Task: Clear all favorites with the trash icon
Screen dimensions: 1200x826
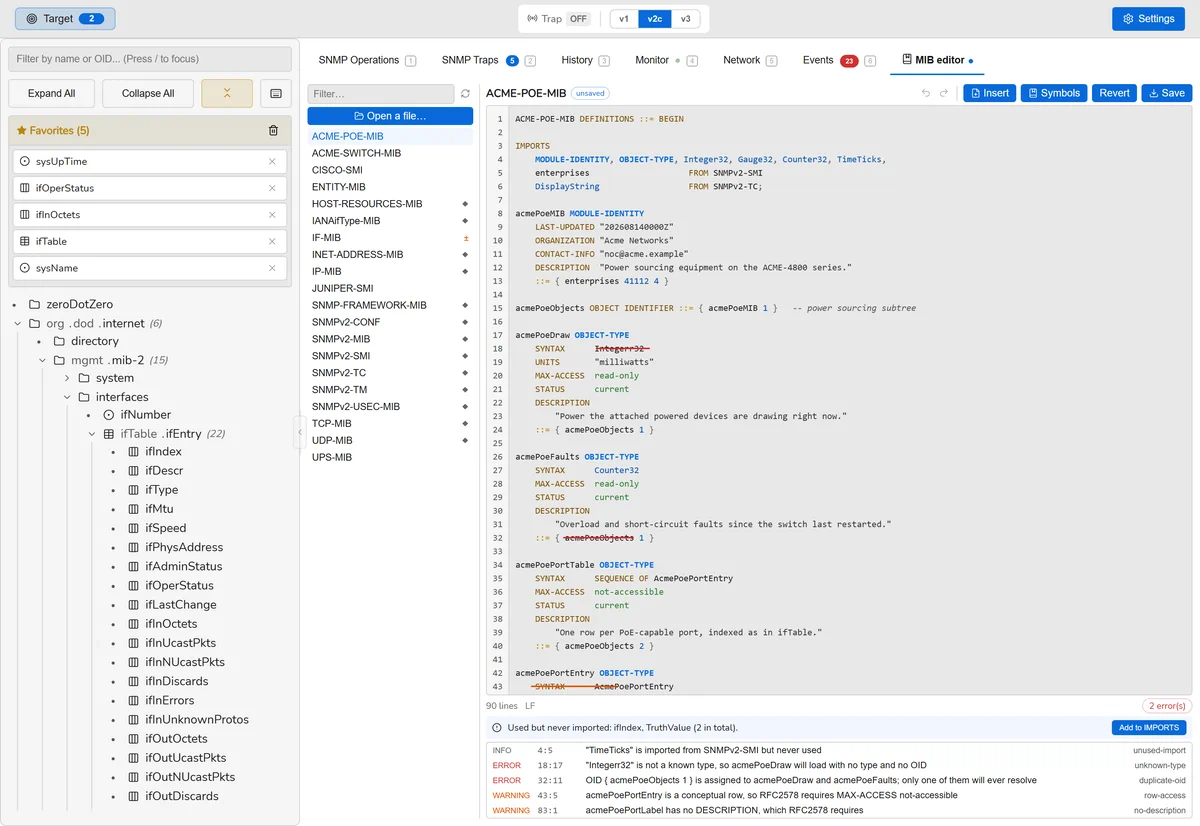Action: pyautogui.click(x=274, y=130)
